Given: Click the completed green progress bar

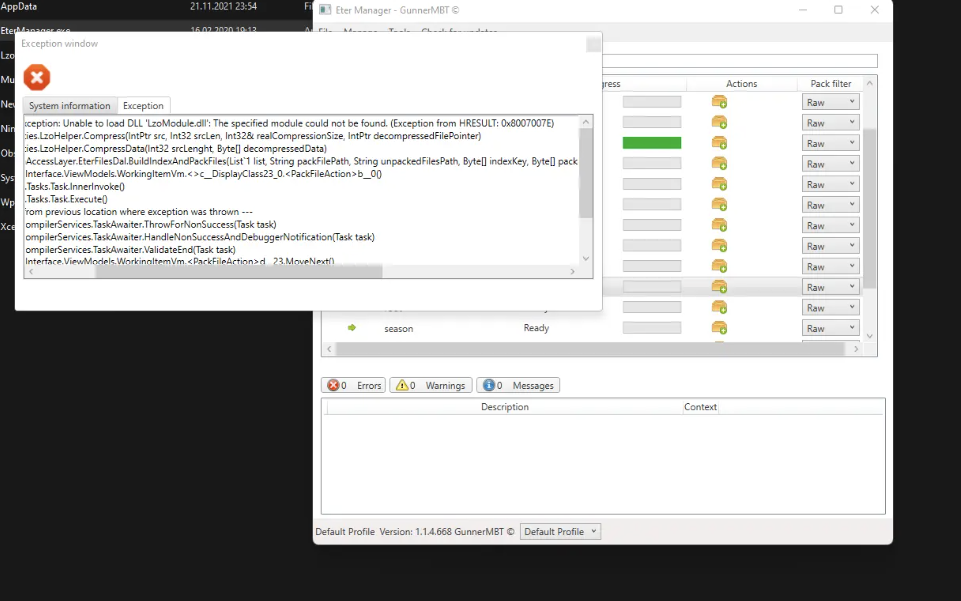Looking at the screenshot, I should (x=651, y=143).
